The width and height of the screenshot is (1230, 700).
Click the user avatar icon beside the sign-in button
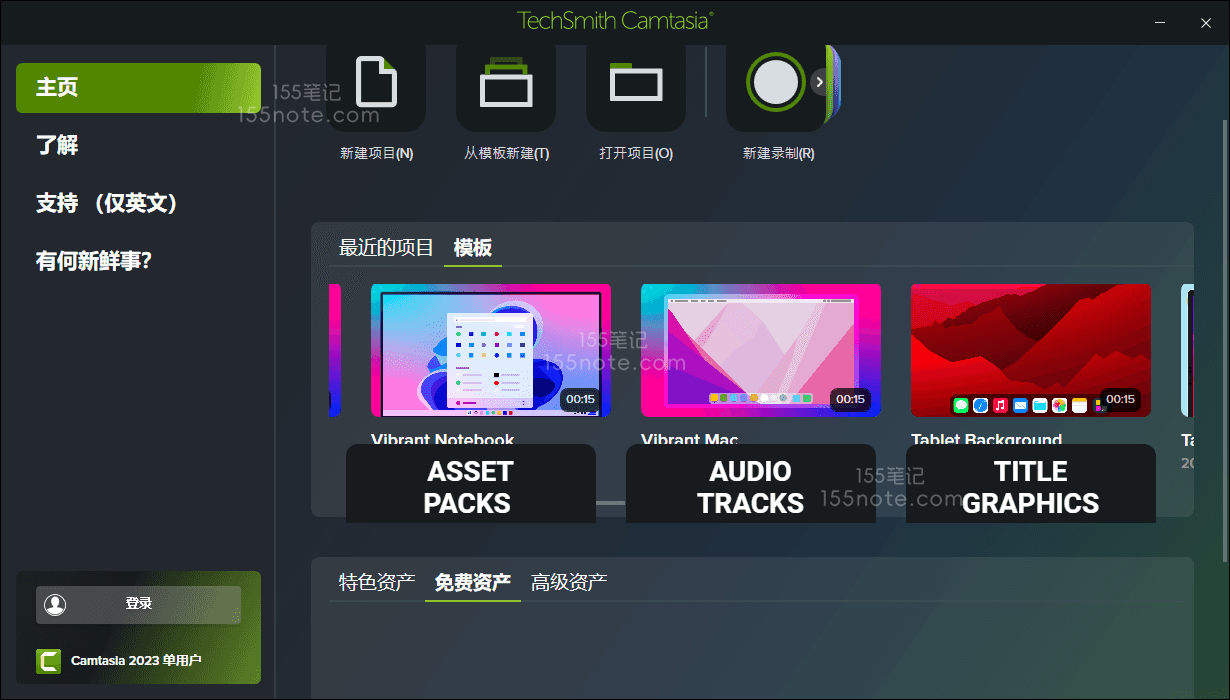click(x=56, y=604)
